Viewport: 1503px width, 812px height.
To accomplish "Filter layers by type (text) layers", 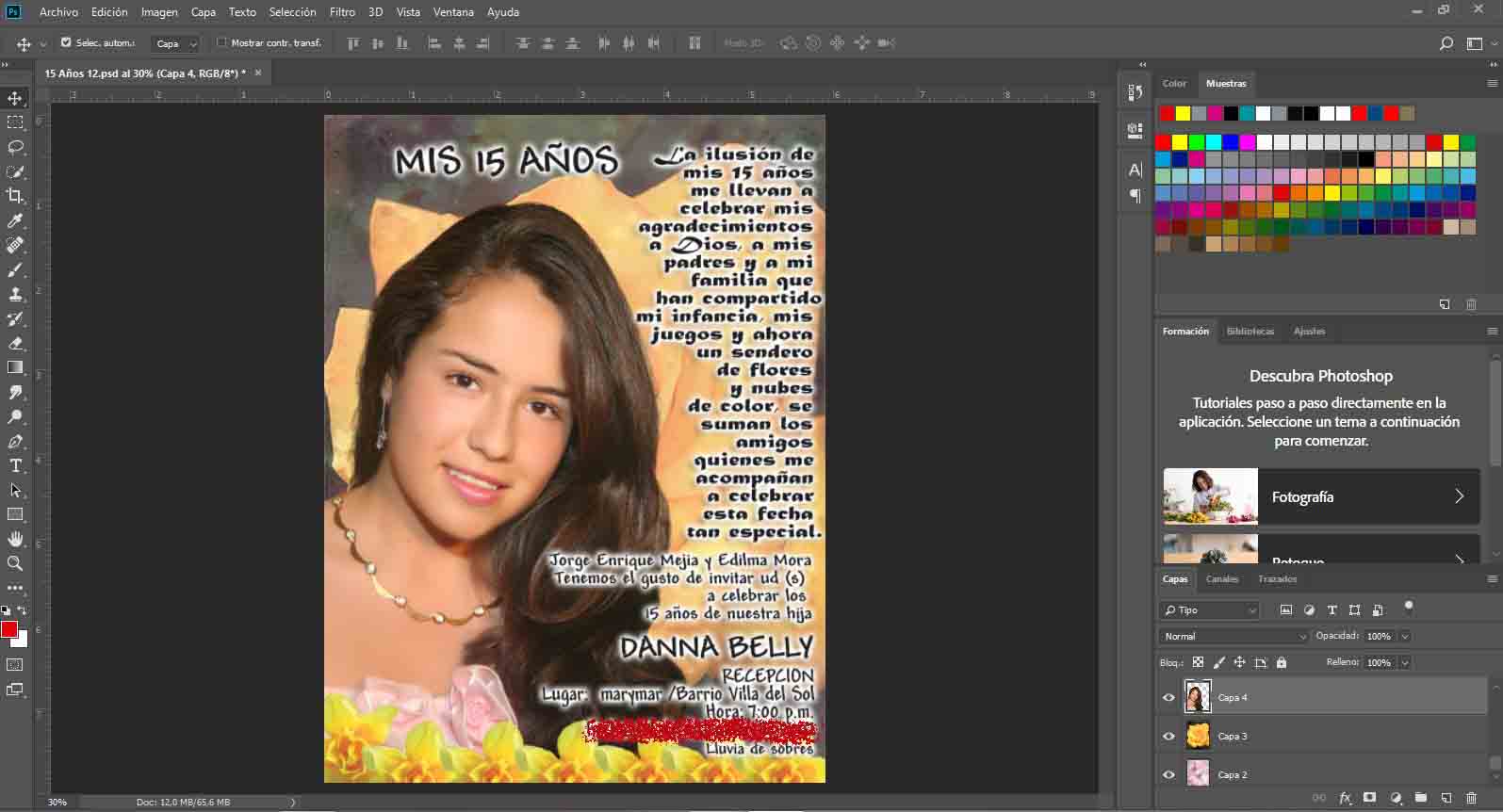I will (1331, 610).
